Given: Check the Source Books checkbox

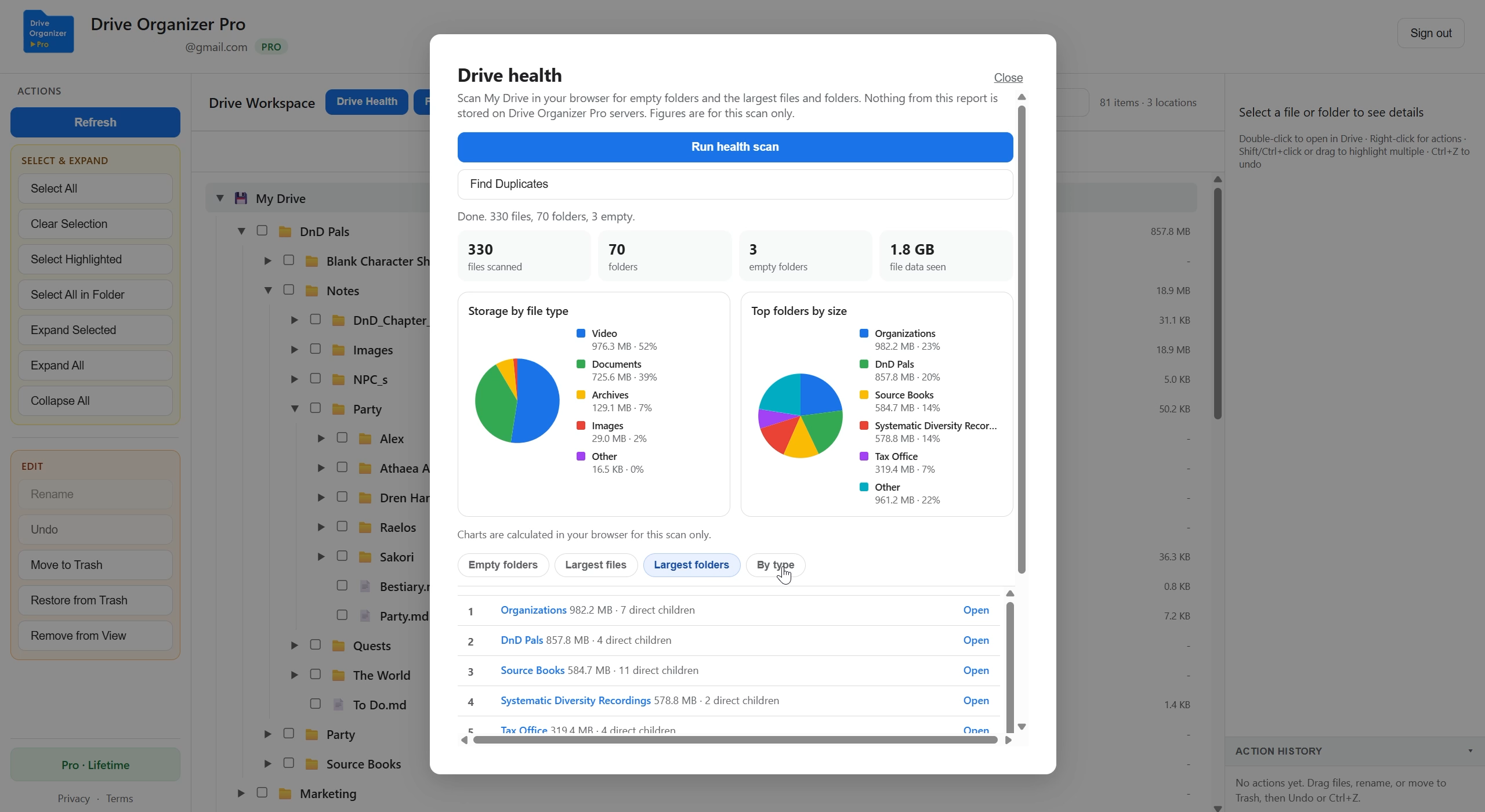Looking at the screenshot, I should pos(289,763).
